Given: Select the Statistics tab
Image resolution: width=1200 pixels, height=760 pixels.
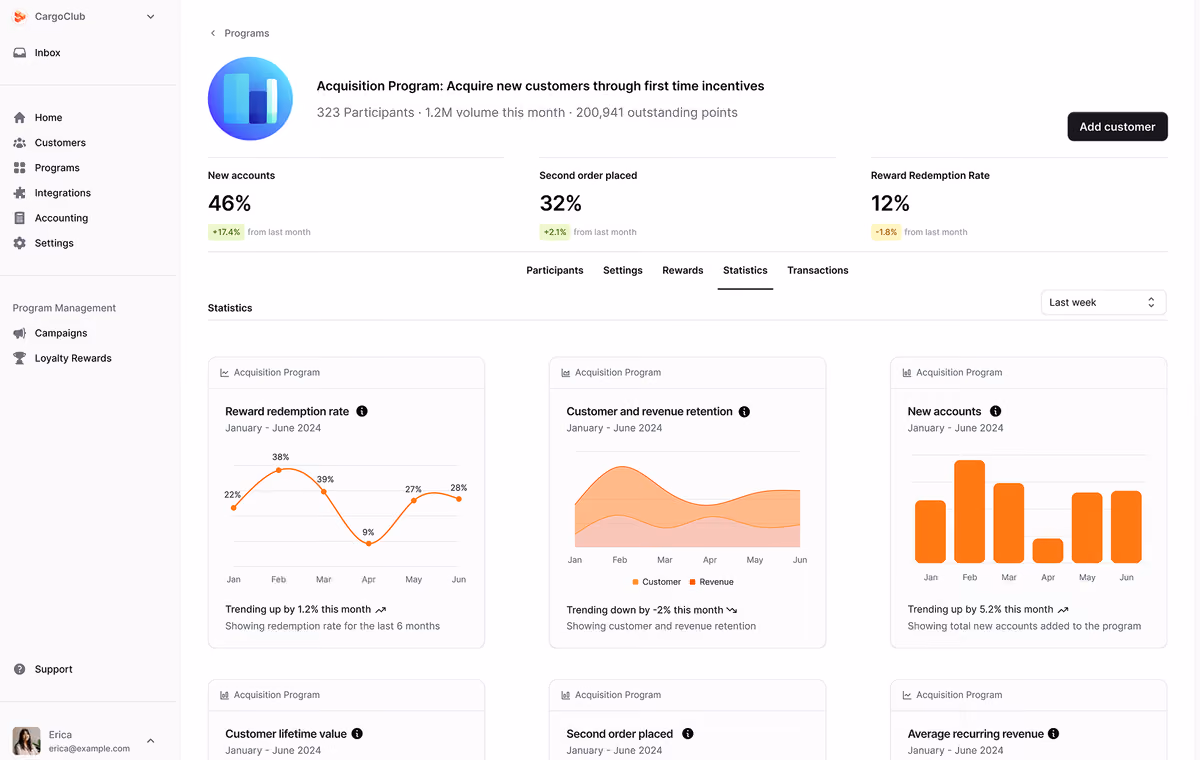Looking at the screenshot, I should point(745,270).
